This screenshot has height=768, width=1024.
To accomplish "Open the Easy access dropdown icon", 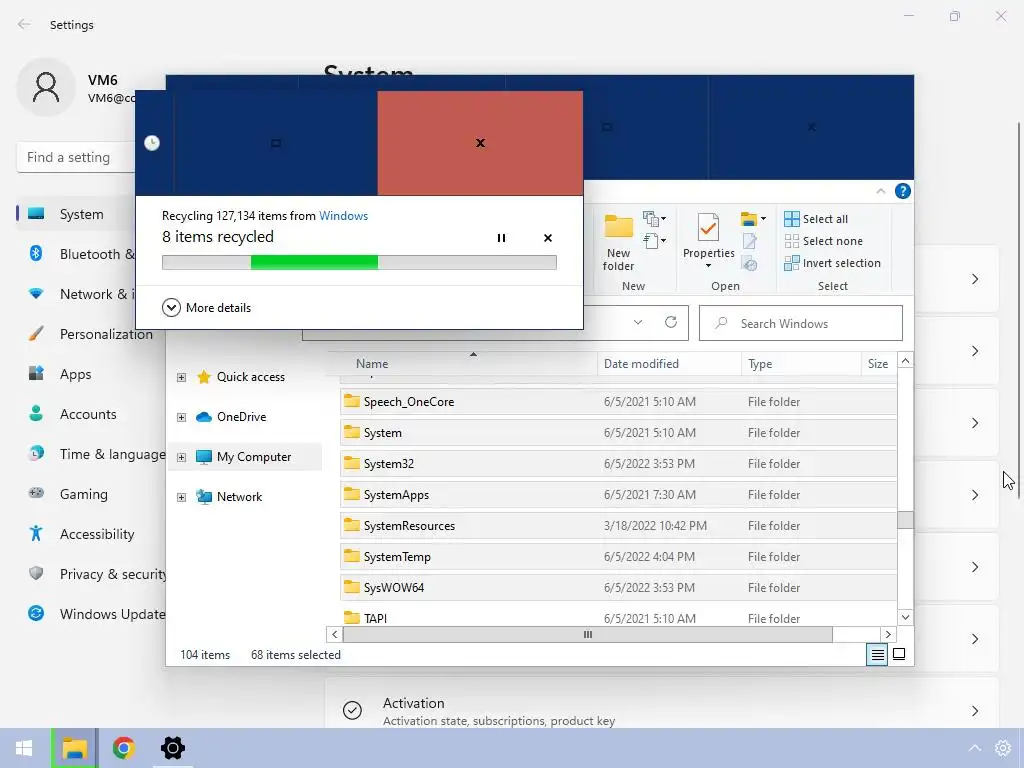I will tap(654, 241).
